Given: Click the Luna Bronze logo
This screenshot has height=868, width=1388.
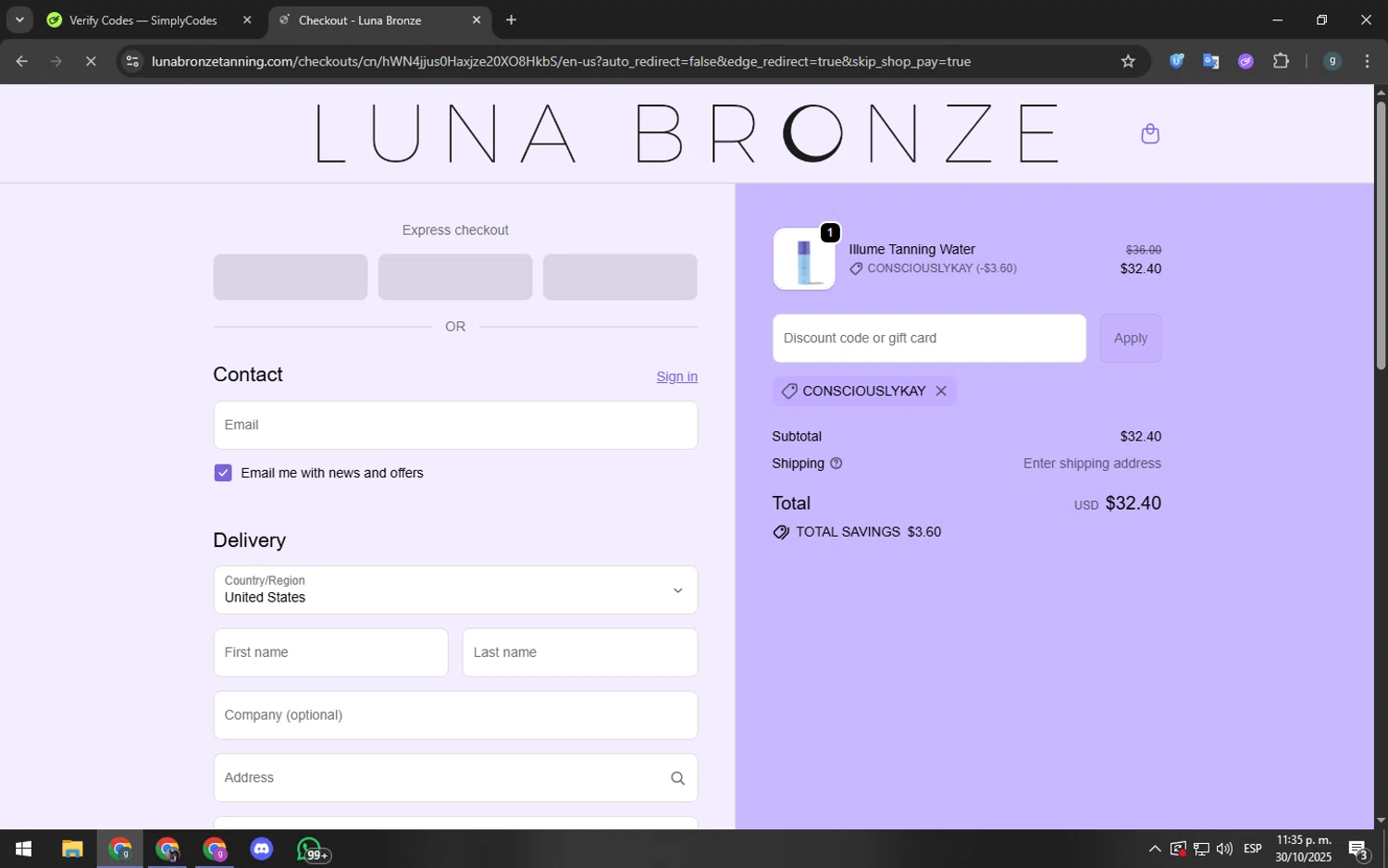Looking at the screenshot, I should point(687,134).
